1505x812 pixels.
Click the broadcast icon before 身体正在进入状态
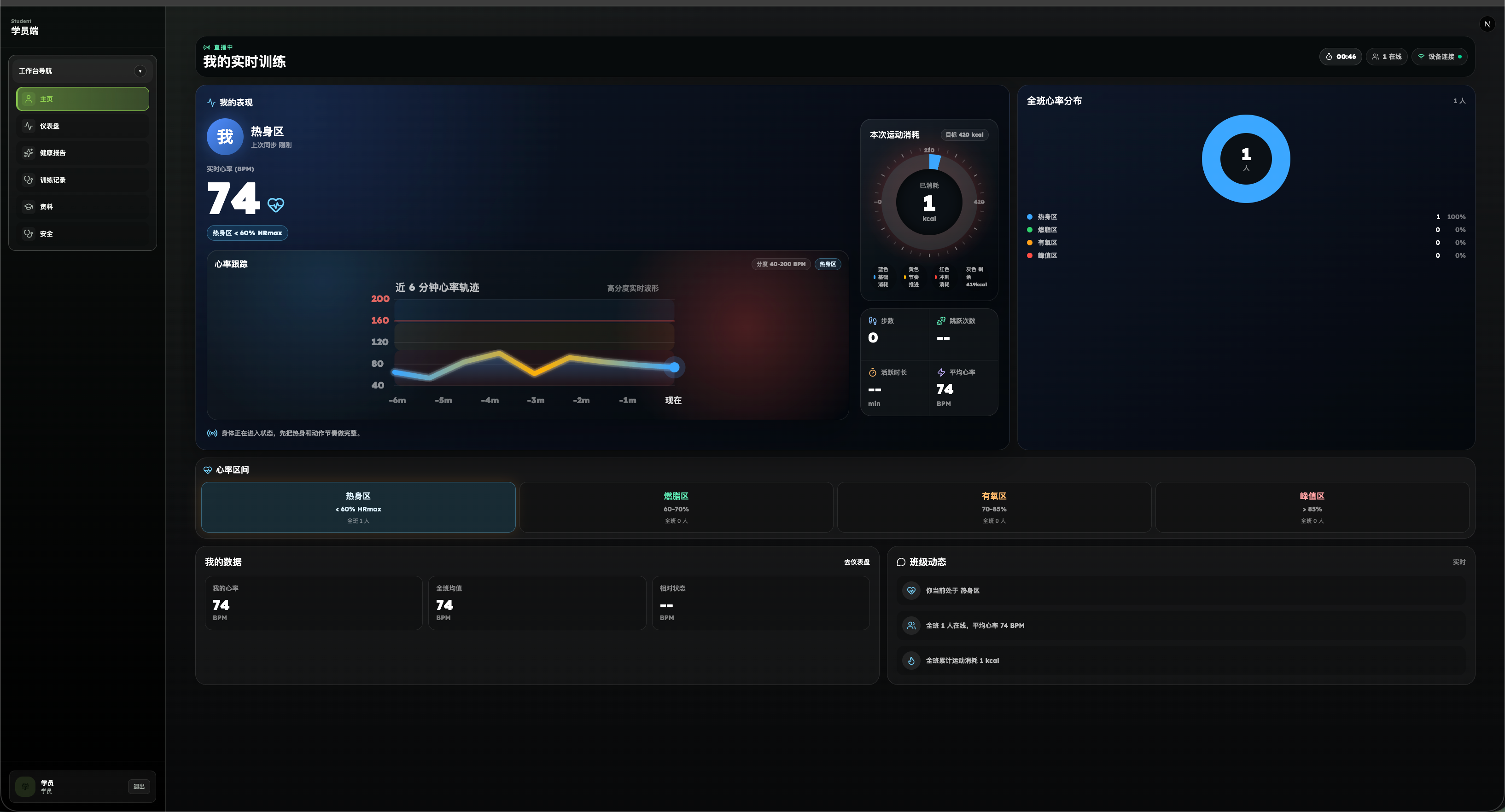212,434
